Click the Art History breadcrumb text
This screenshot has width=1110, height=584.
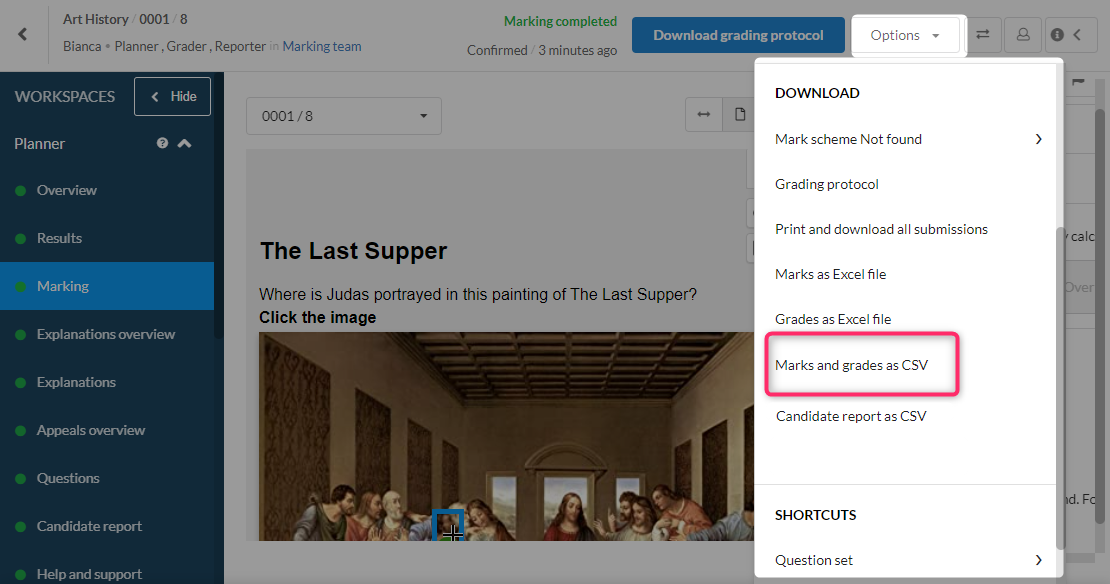pos(96,19)
